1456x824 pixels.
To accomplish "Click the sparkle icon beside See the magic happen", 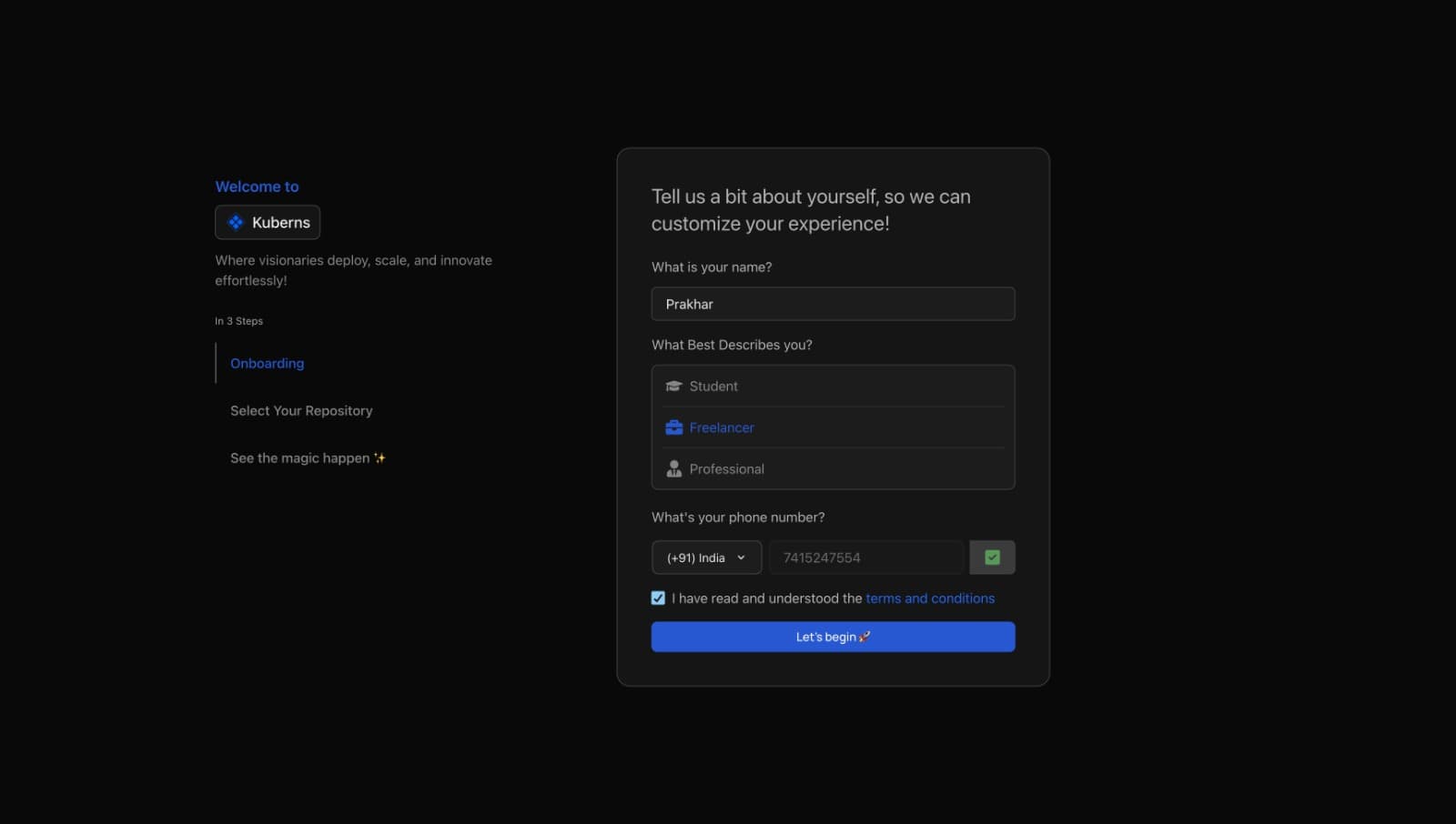I will [x=379, y=457].
